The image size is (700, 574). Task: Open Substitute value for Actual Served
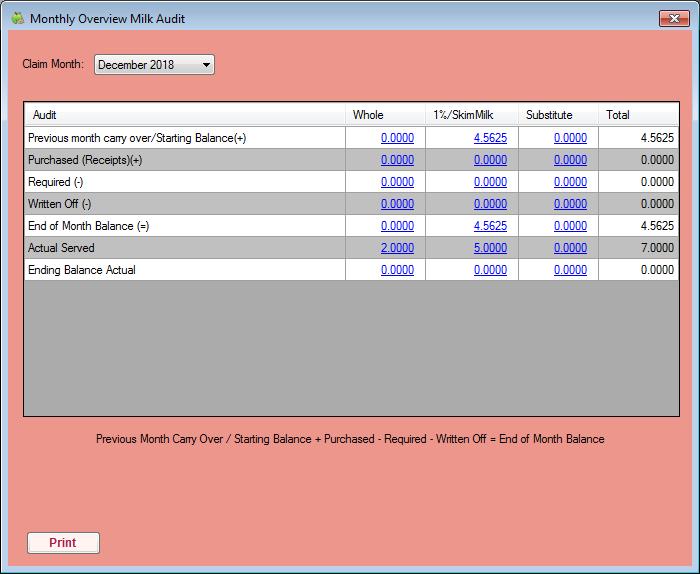(x=570, y=248)
